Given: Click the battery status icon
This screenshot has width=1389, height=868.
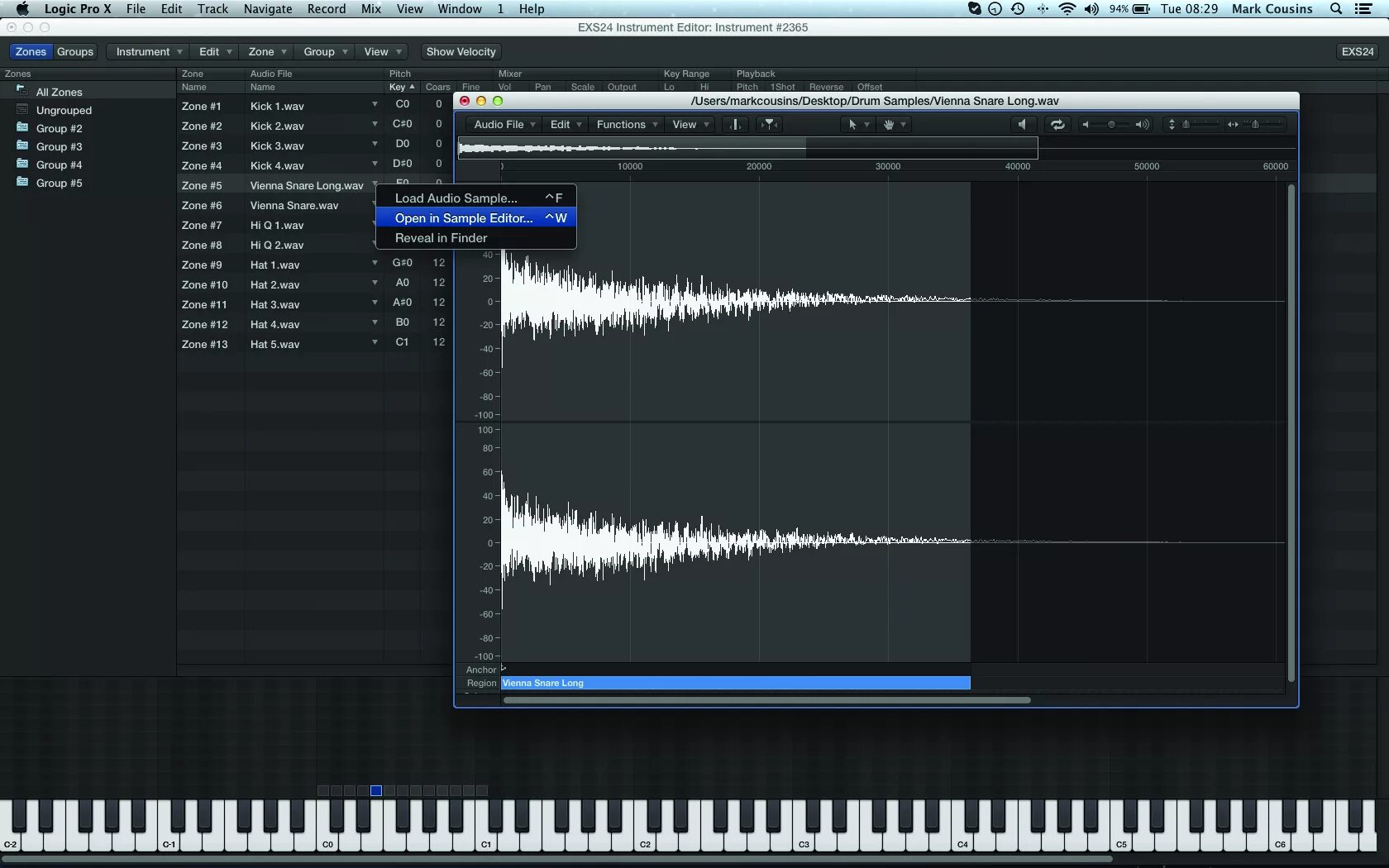Looking at the screenshot, I should point(1141,9).
